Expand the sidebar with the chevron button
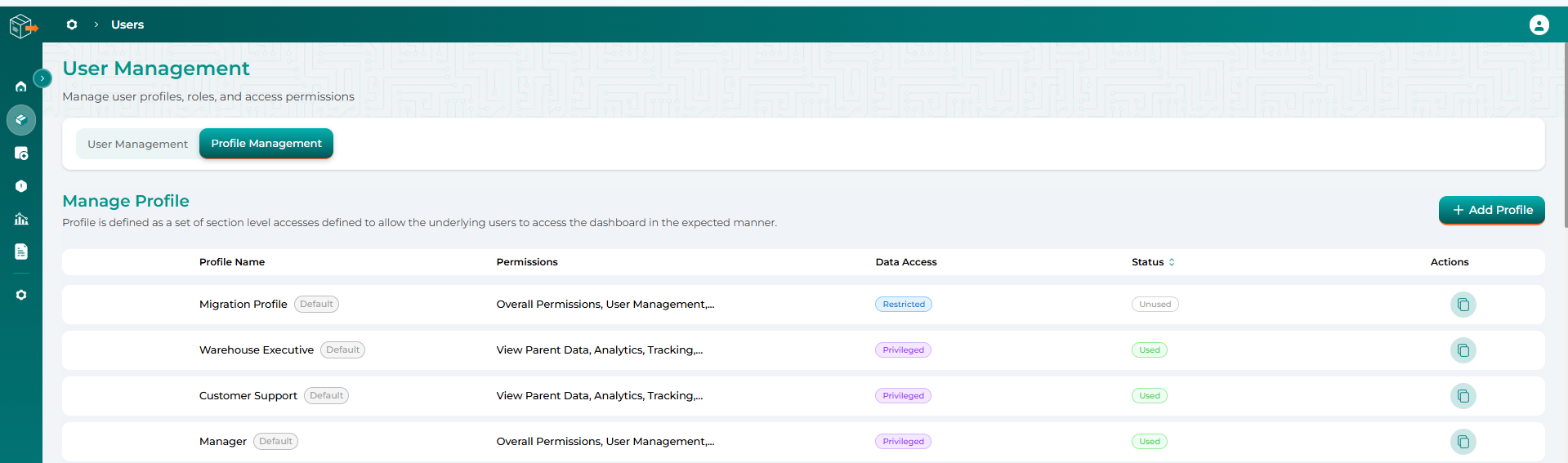Viewport: 1568px width, 463px height. [42, 78]
